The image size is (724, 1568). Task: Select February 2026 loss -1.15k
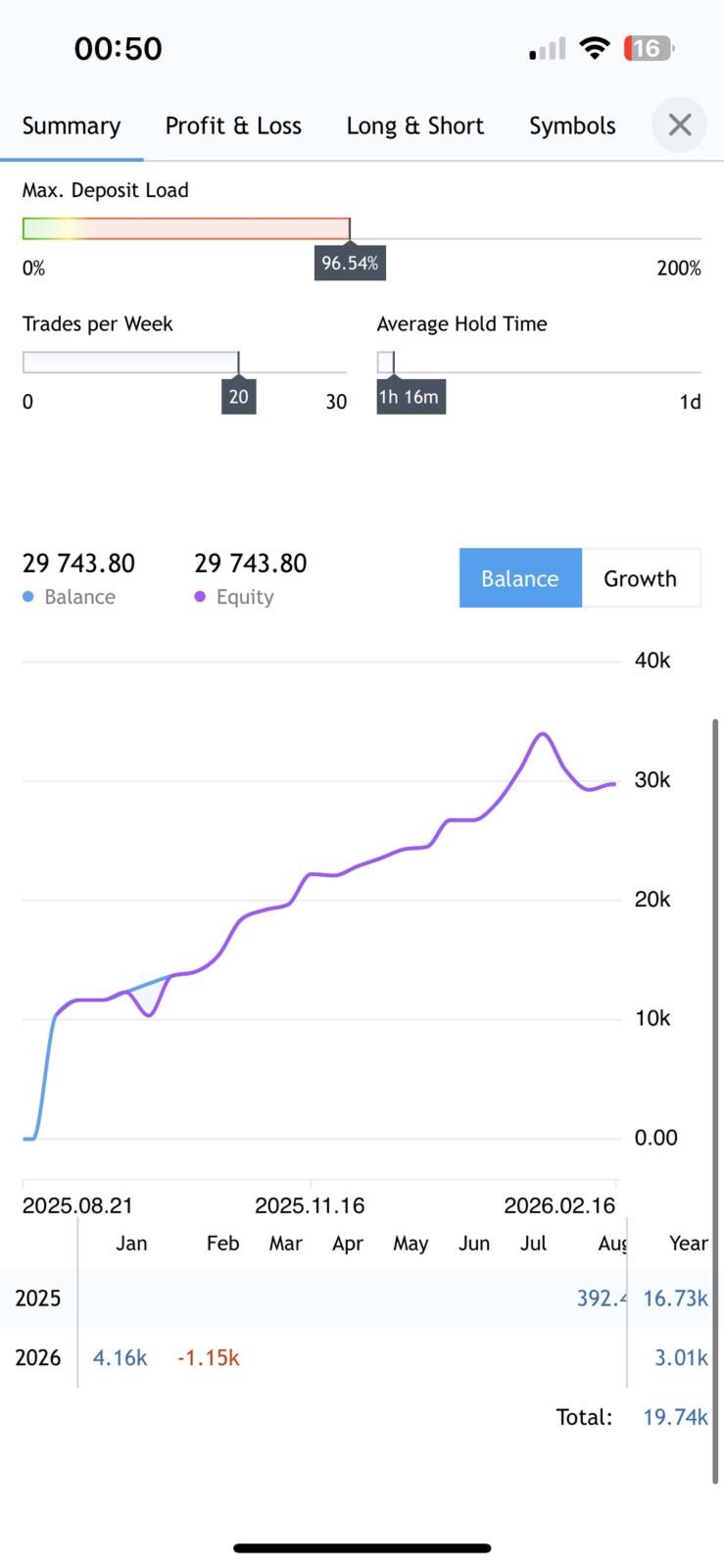(209, 1358)
